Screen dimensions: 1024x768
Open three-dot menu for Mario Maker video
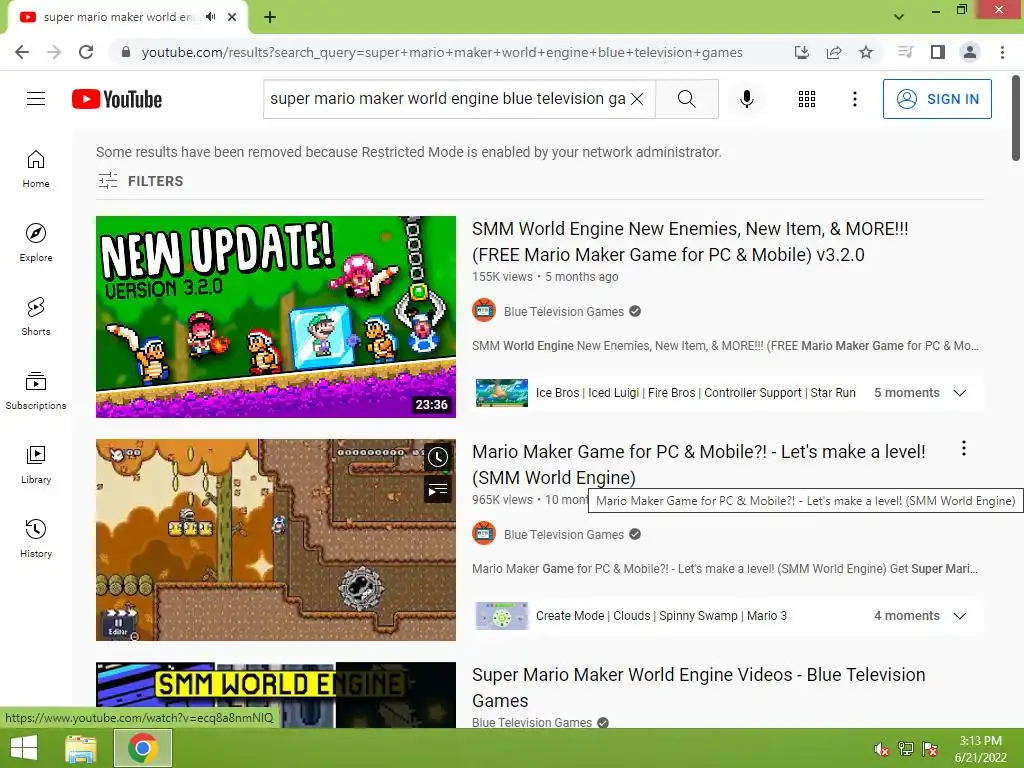pyautogui.click(x=963, y=449)
